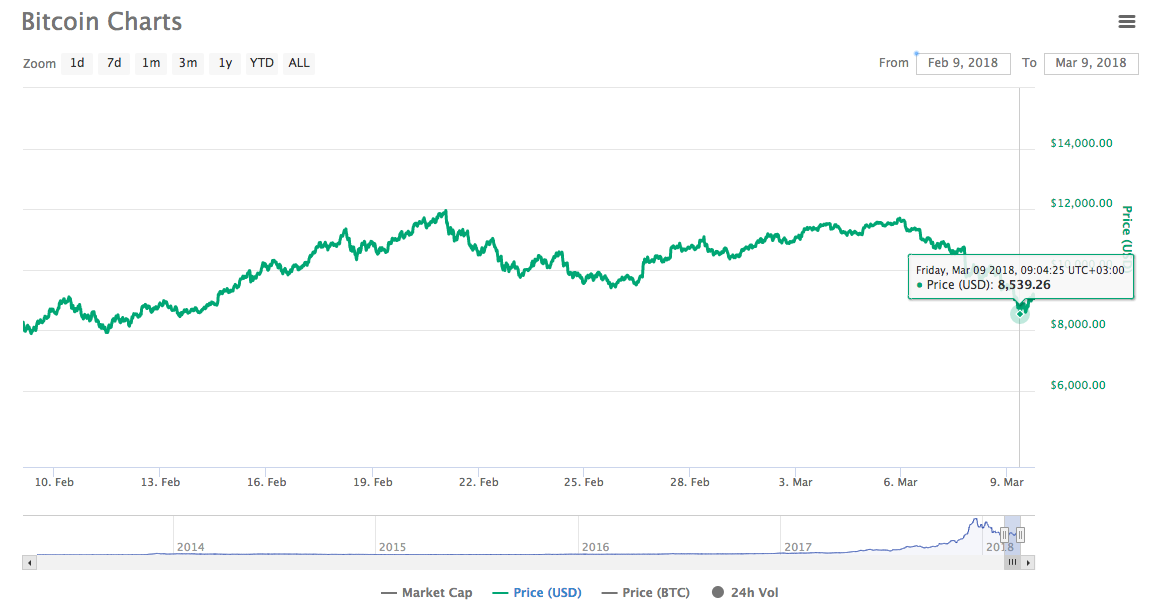Click the highlighted data point marker on chart
This screenshot has height=606, width=1166.
coord(1020,314)
